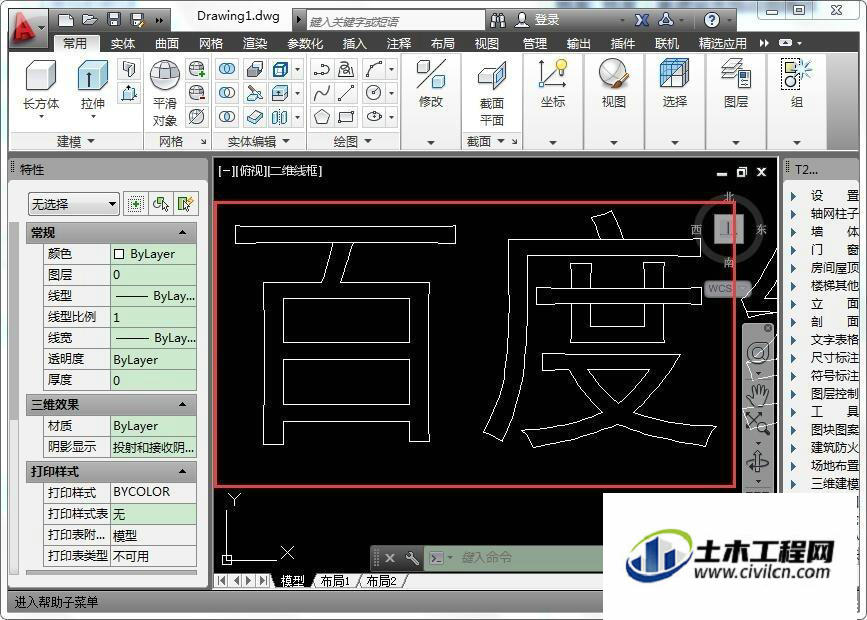Switch to the 渲染 ribbon tab

tap(255, 43)
